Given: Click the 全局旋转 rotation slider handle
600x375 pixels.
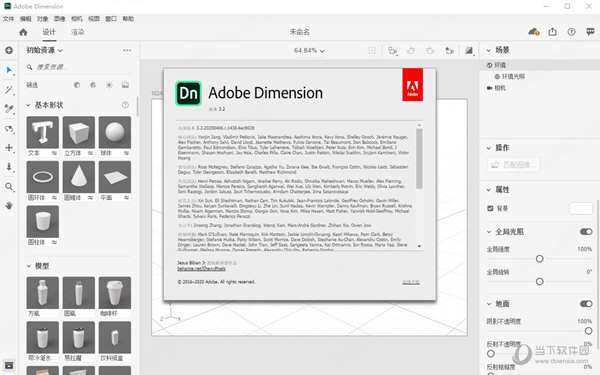Looking at the screenshot, I should (540, 282).
